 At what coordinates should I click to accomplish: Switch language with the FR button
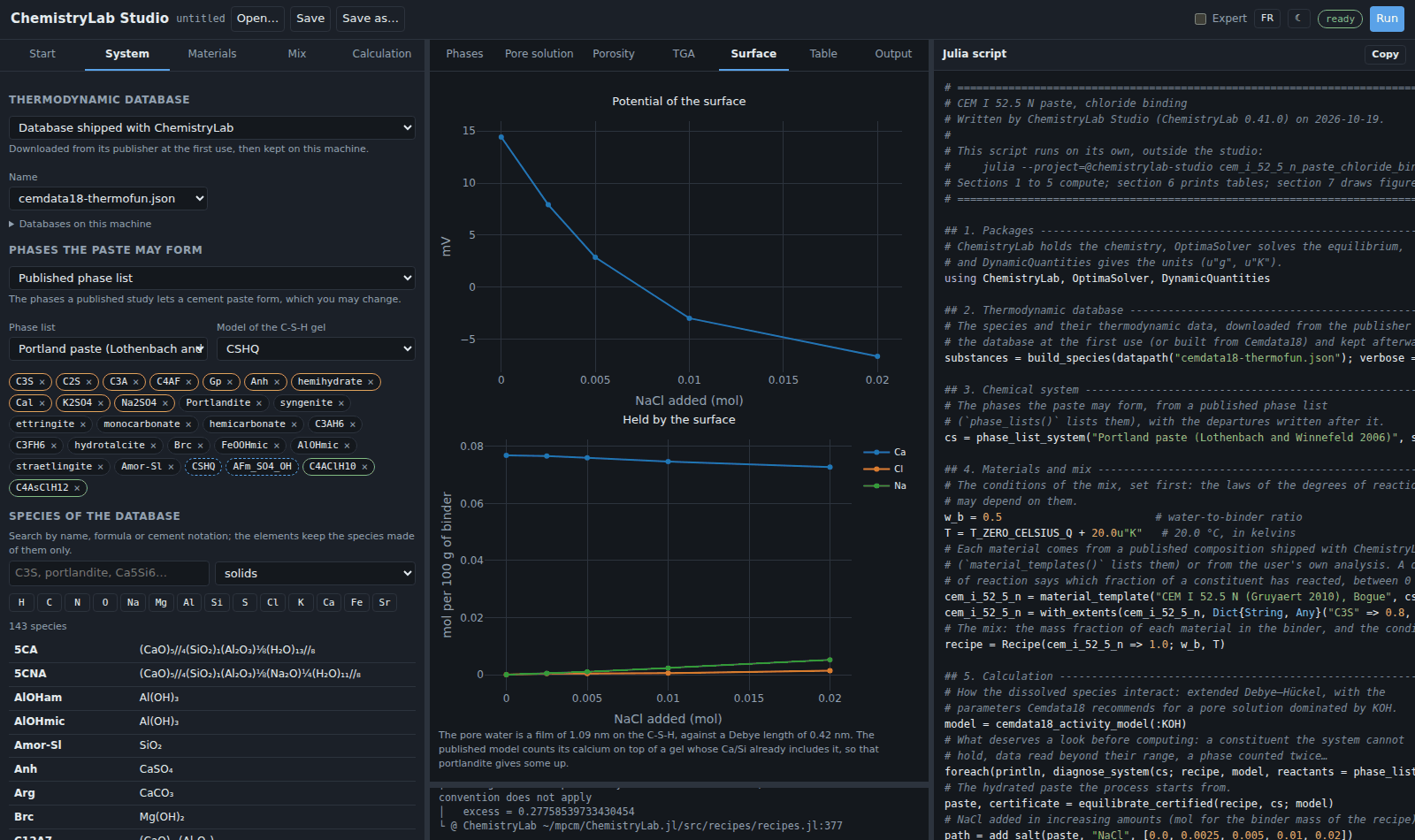click(1267, 19)
